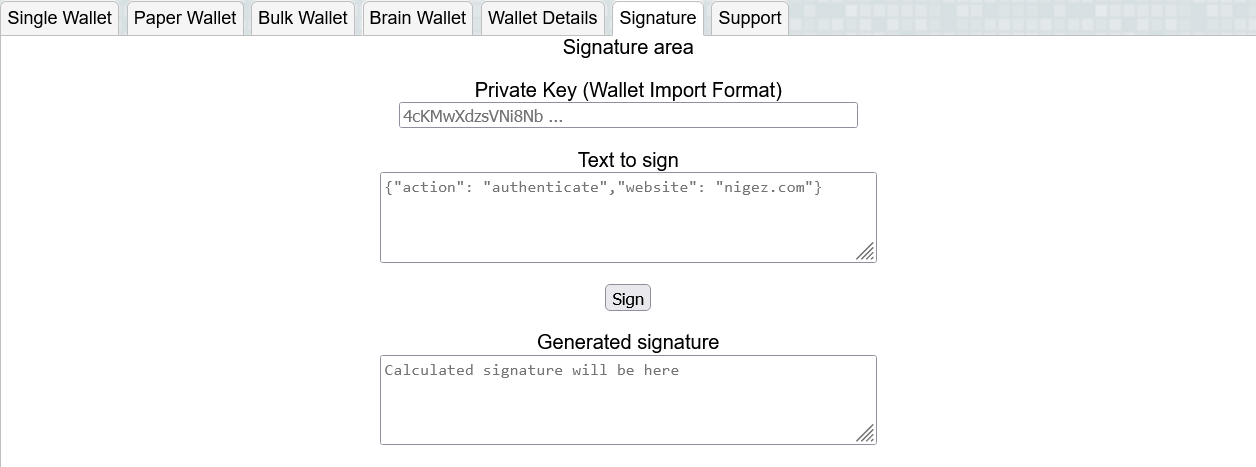Click the 'Private Key (Wallet Import Format)' label
The height and width of the screenshot is (467, 1256).
pos(628,90)
